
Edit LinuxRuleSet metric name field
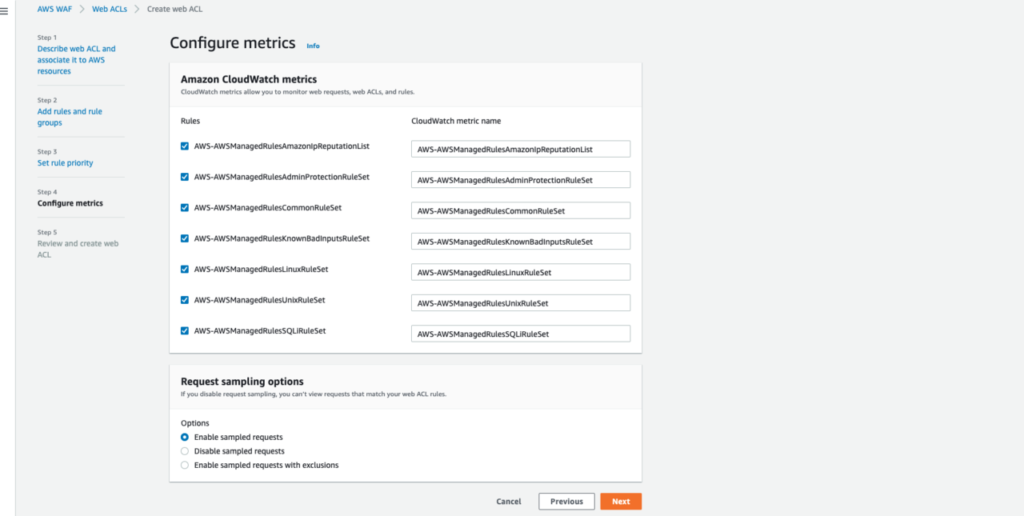tap(520, 272)
